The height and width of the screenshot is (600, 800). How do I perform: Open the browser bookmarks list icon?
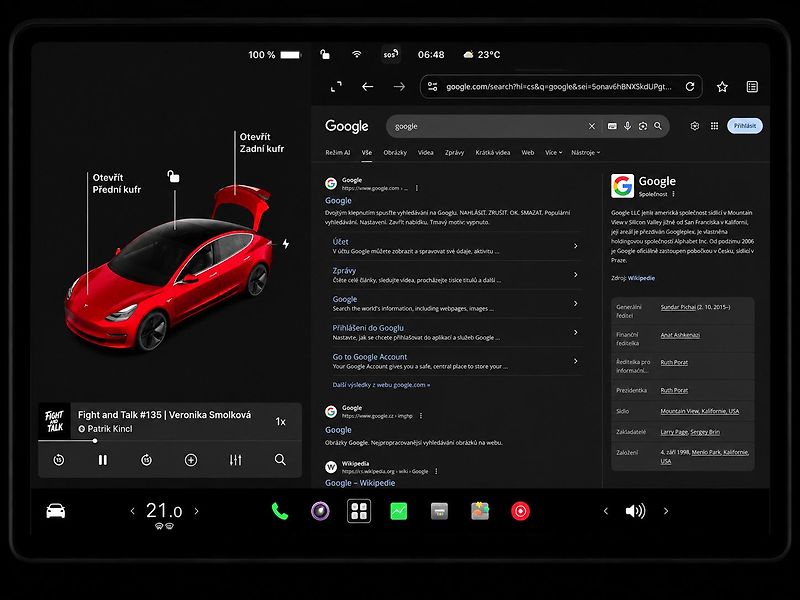pyautogui.click(x=752, y=87)
